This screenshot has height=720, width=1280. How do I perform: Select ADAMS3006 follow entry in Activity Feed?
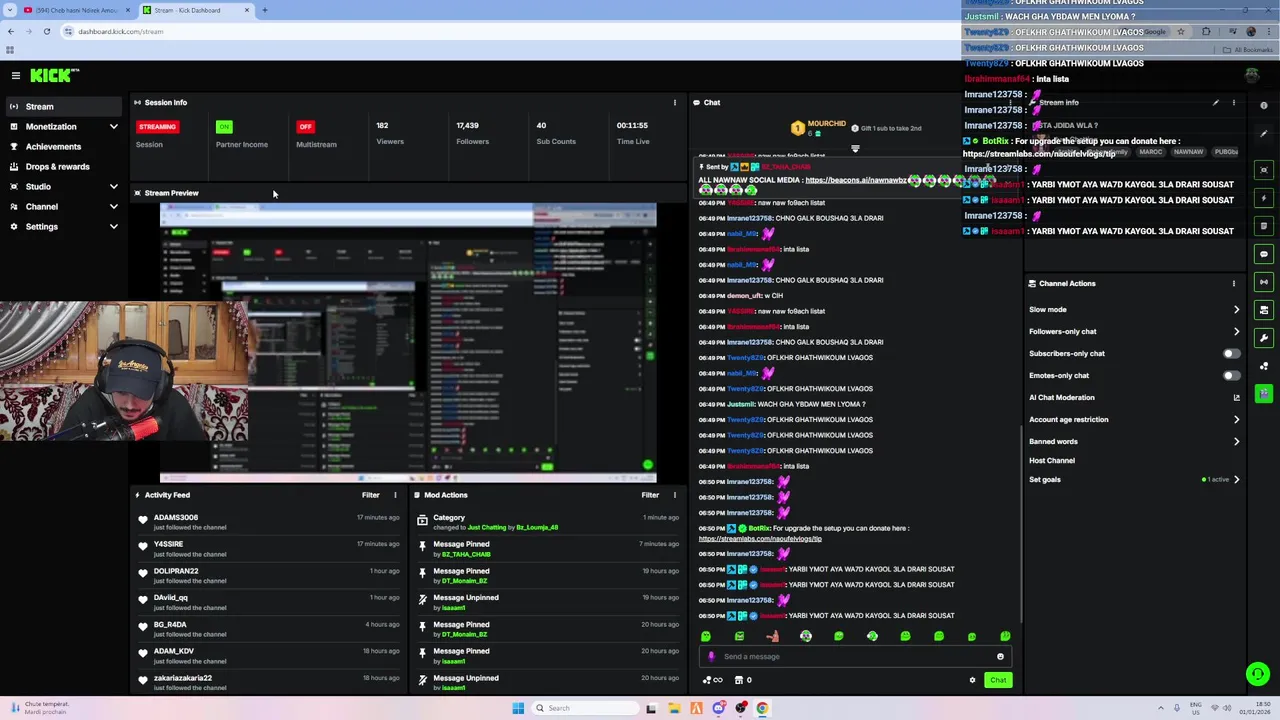(x=270, y=522)
